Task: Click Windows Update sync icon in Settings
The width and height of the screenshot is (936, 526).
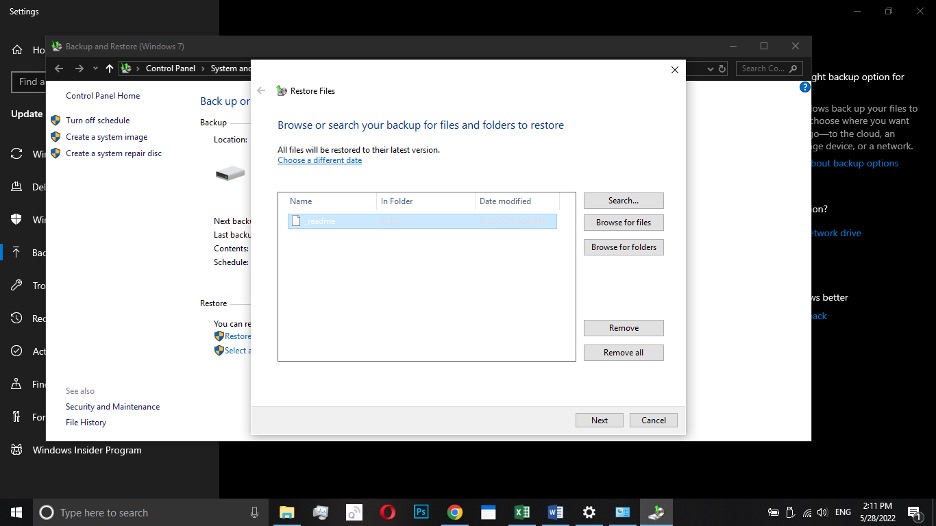Action: pos(17,154)
